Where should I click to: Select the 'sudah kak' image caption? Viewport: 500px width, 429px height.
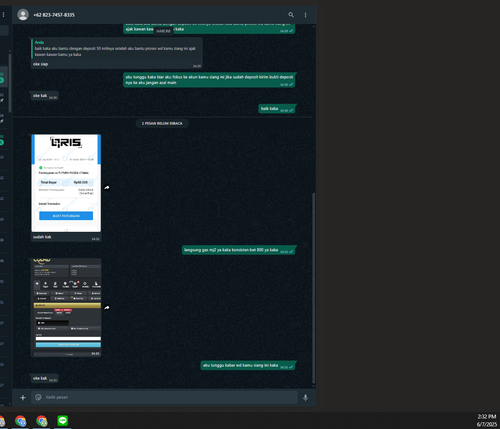(42, 237)
